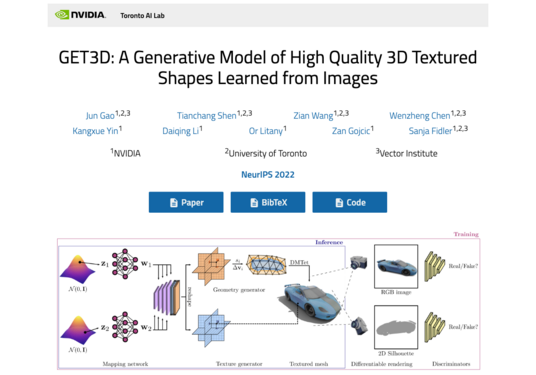Viewport: 536px width, 375px height.
Task: Click the Training label in diagram
Action: point(466,234)
